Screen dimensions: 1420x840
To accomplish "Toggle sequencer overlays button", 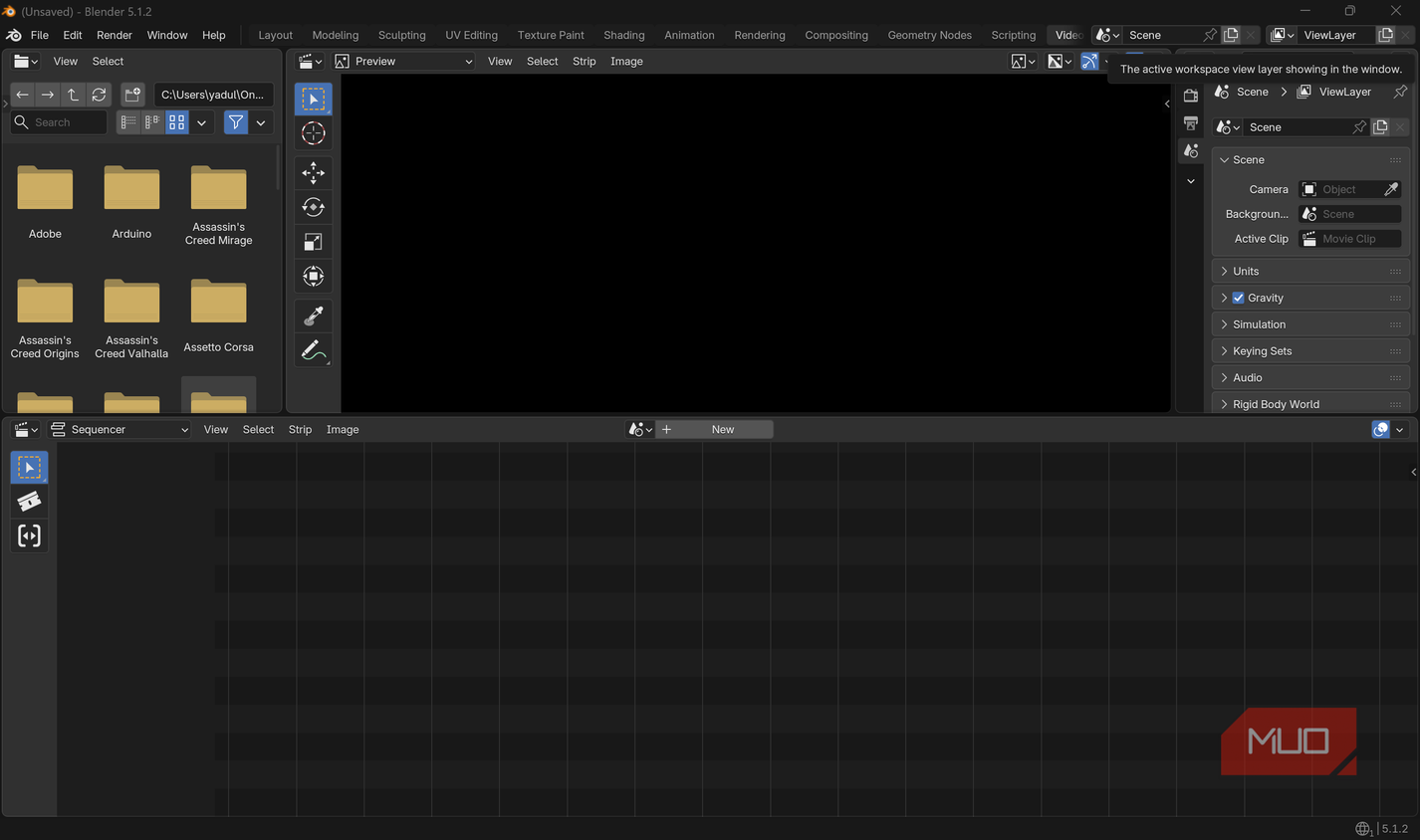I will click(1380, 430).
